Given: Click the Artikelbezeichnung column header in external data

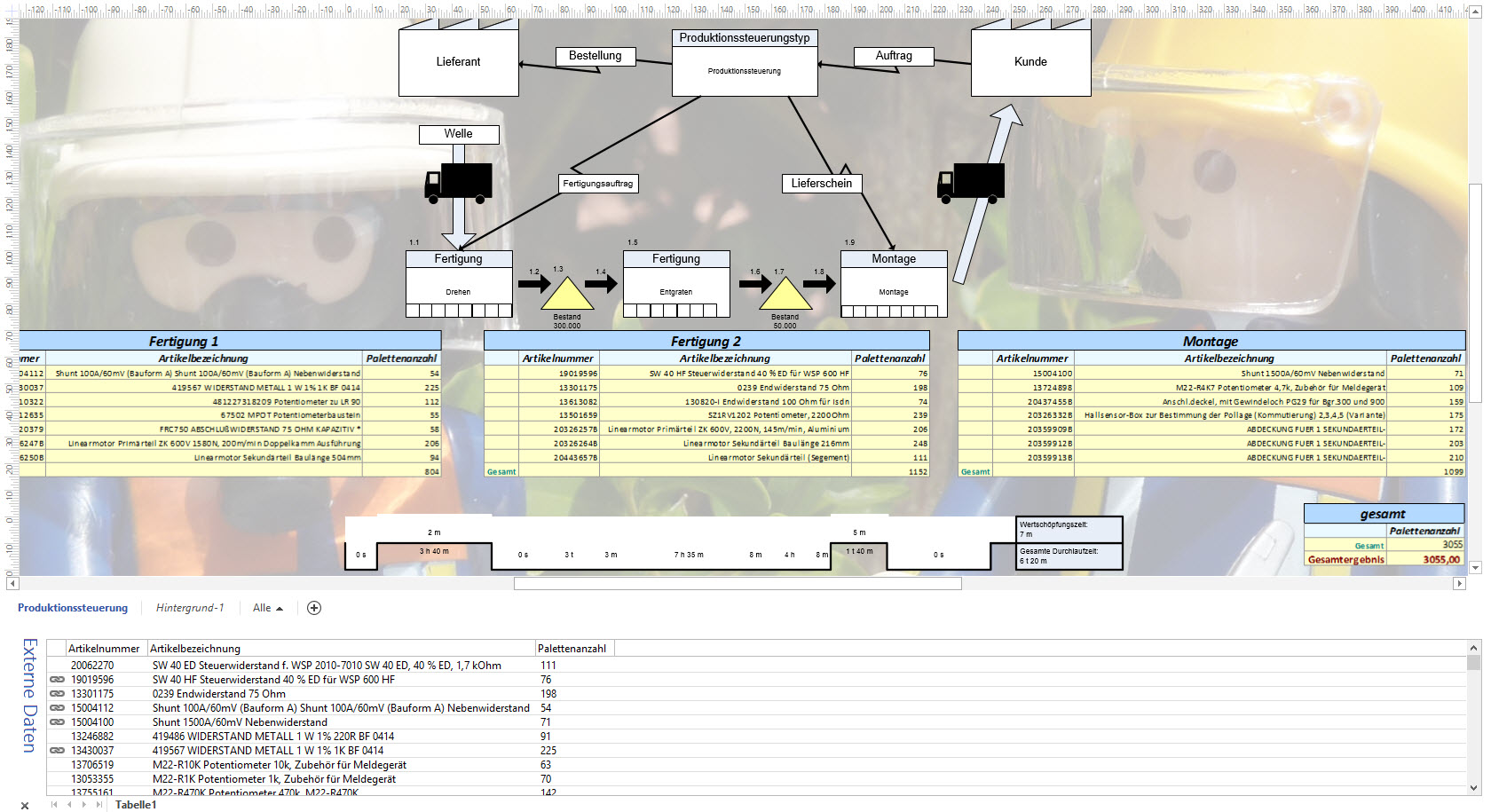Looking at the screenshot, I should pos(195,649).
